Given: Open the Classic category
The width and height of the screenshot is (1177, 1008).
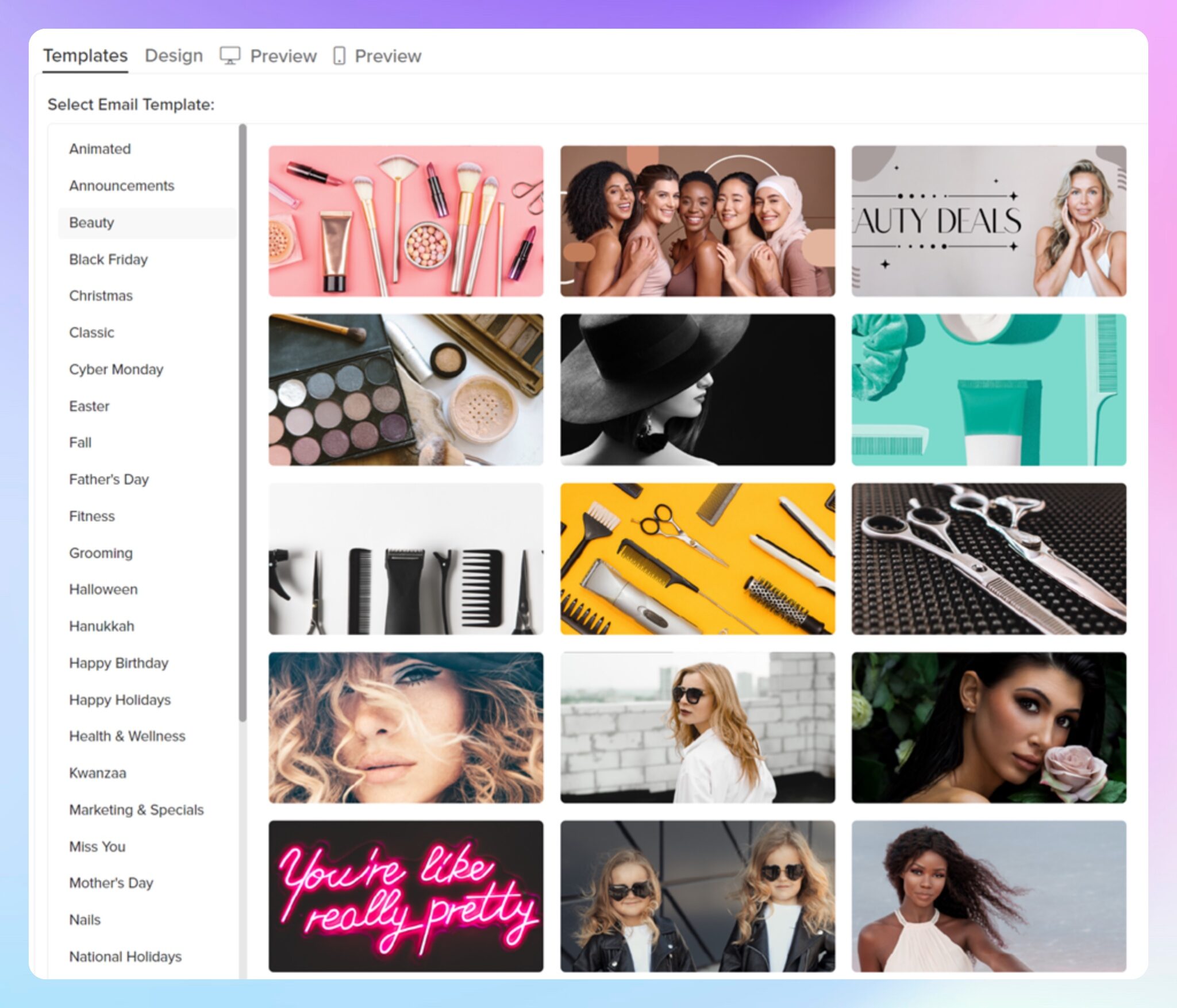Looking at the screenshot, I should [91, 332].
